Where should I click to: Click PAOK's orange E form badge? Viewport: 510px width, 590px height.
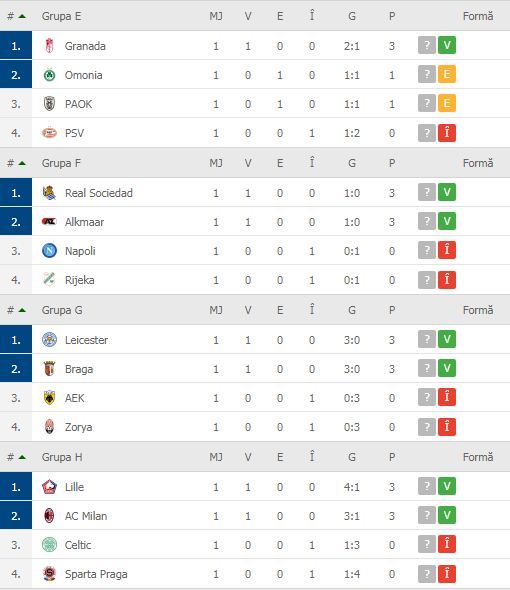(x=447, y=103)
